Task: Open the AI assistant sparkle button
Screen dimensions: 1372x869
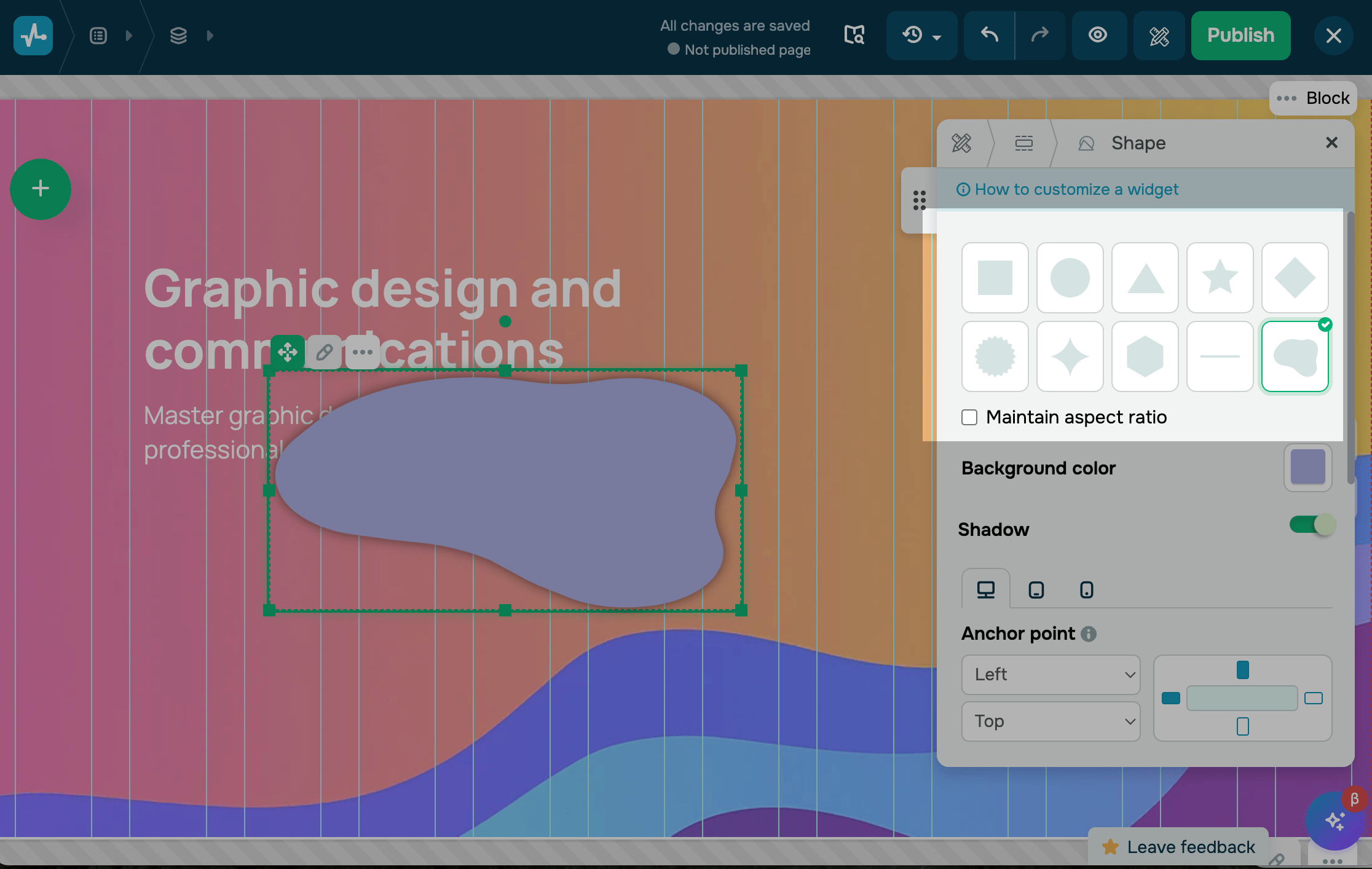Action: [x=1334, y=820]
